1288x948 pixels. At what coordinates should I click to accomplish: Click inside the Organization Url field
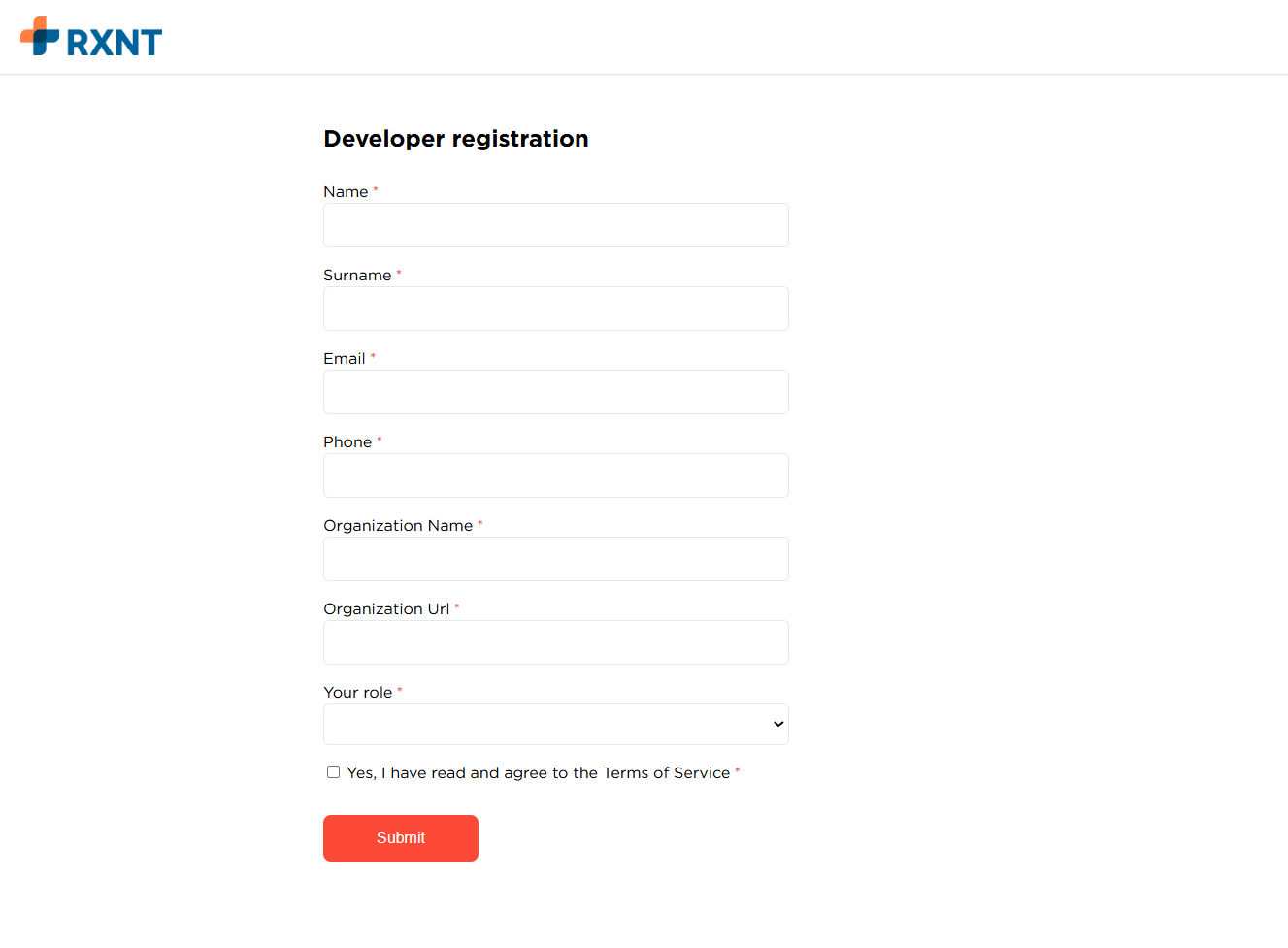pos(555,642)
